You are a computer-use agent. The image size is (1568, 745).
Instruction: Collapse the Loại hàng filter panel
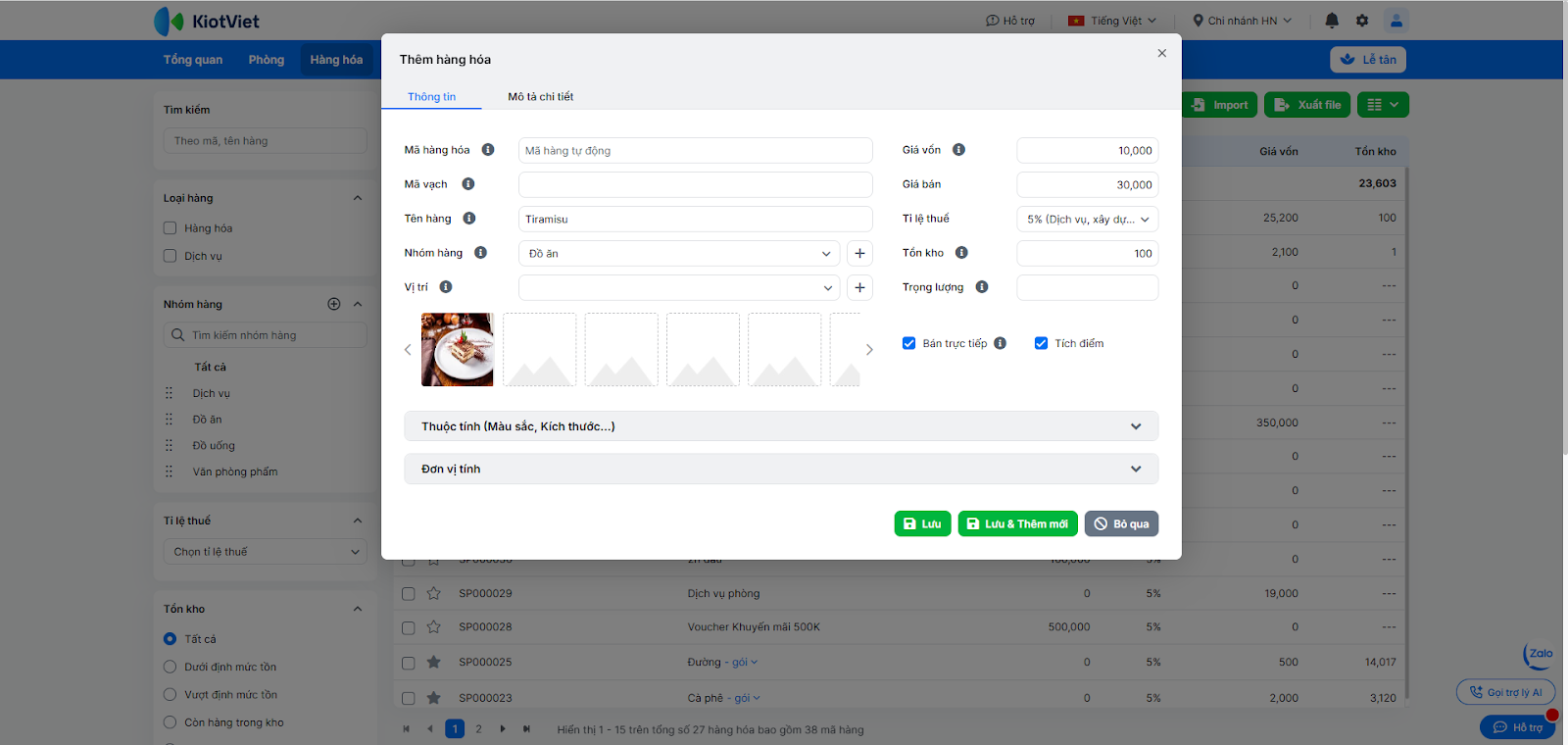point(358,198)
